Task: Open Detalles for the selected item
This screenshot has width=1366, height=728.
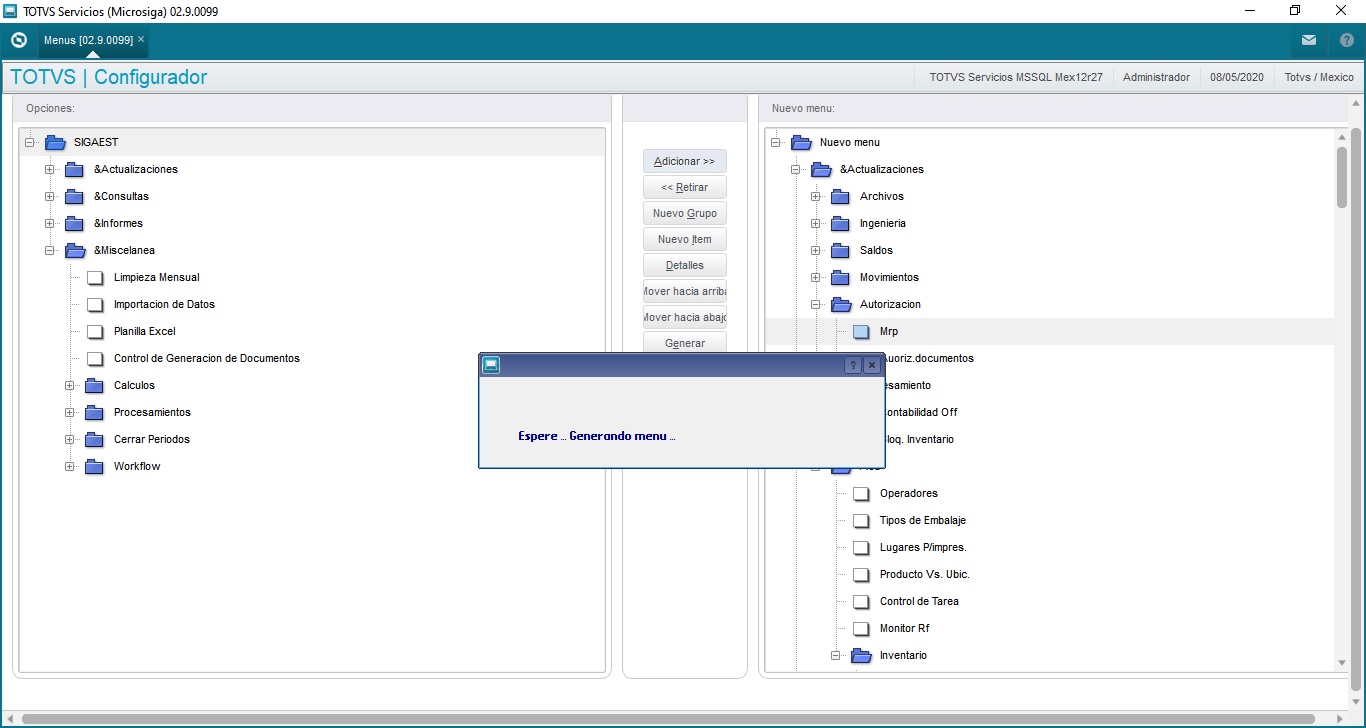Action: [685, 265]
